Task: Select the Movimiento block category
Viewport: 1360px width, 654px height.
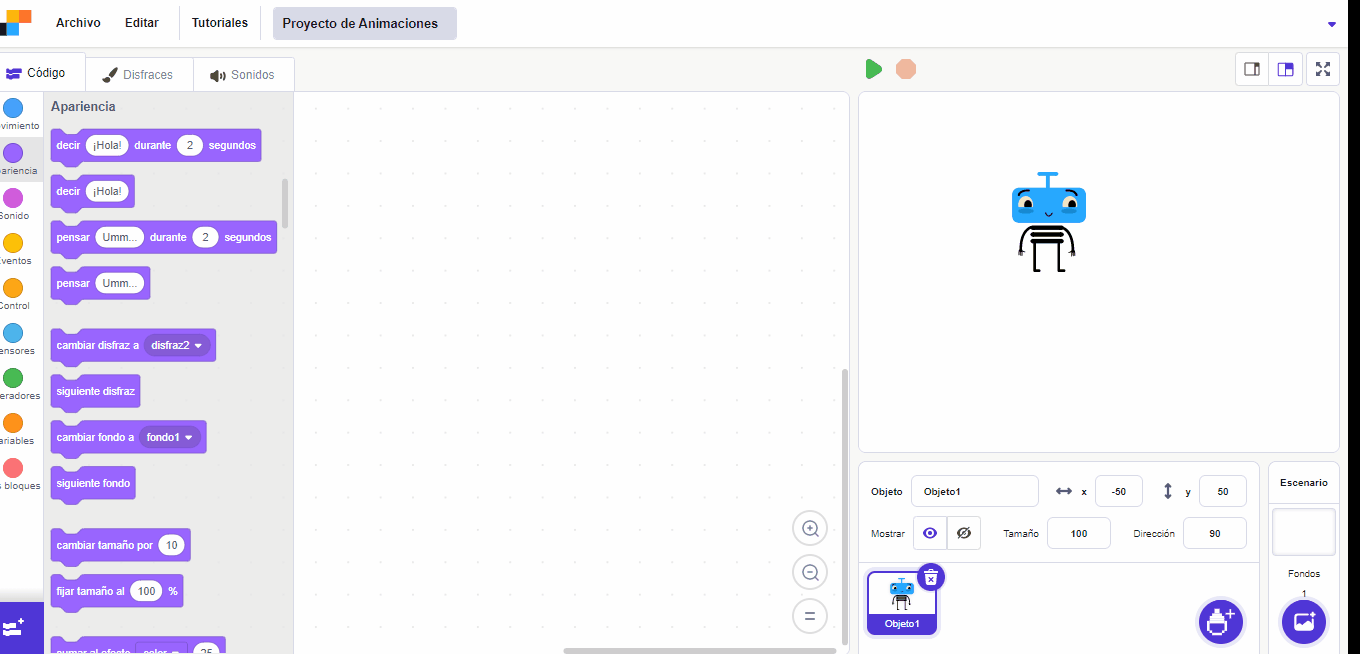Action: tap(19, 115)
